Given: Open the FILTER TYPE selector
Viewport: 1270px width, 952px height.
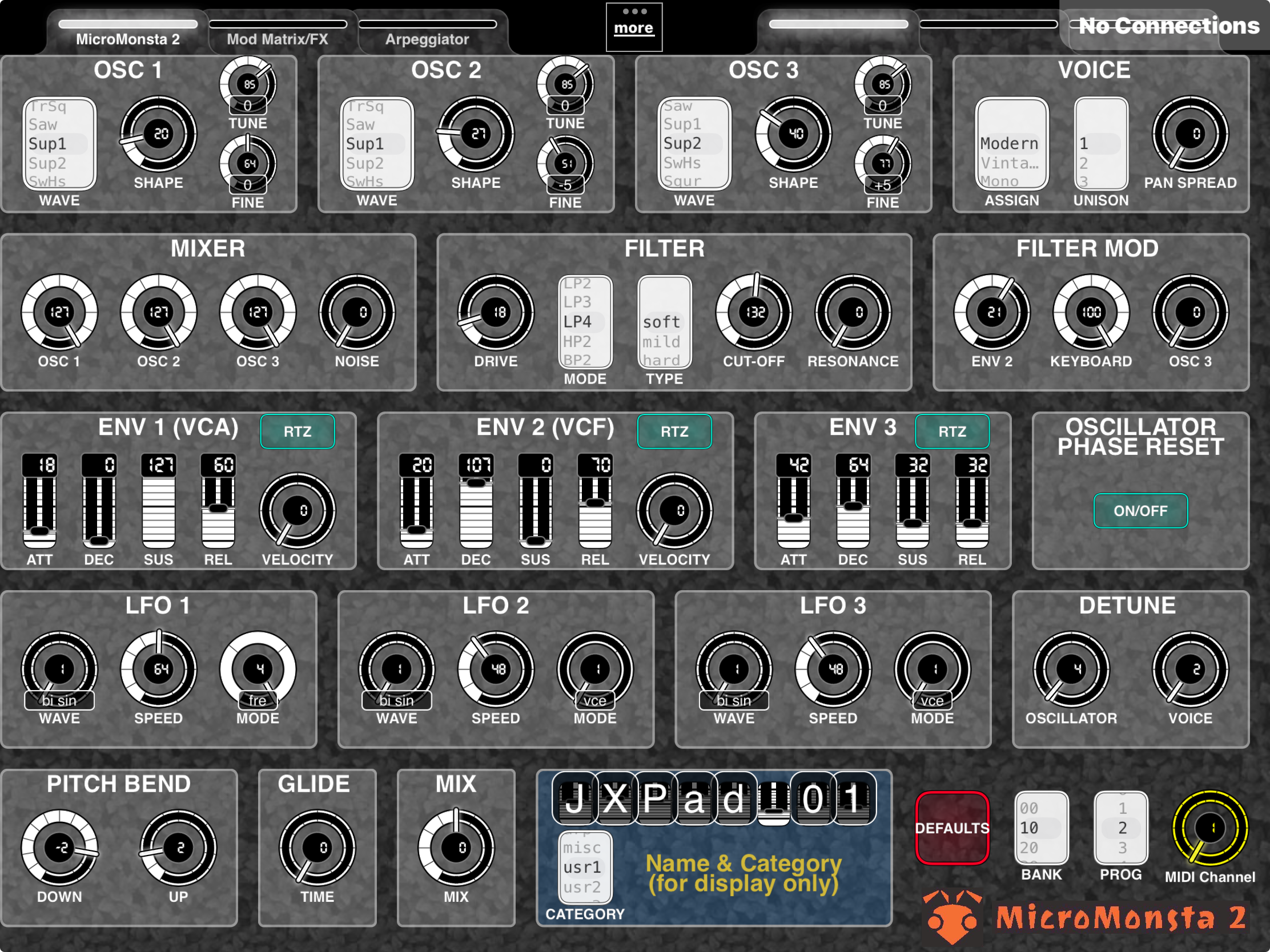Looking at the screenshot, I should point(664,322).
